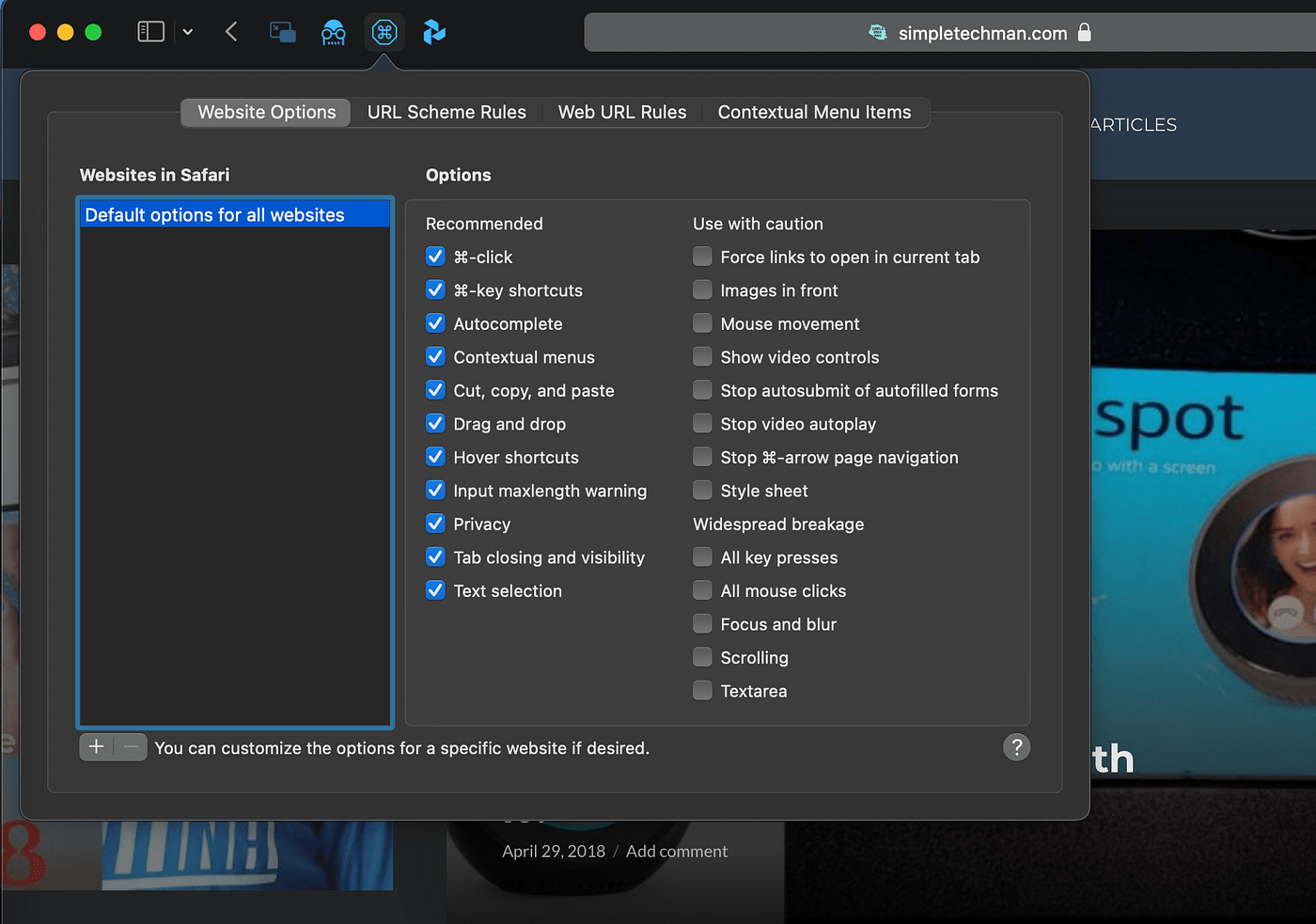Image resolution: width=1316 pixels, height=924 pixels.
Task: Open the sidebar chevron dropdown
Action: coord(187,31)
